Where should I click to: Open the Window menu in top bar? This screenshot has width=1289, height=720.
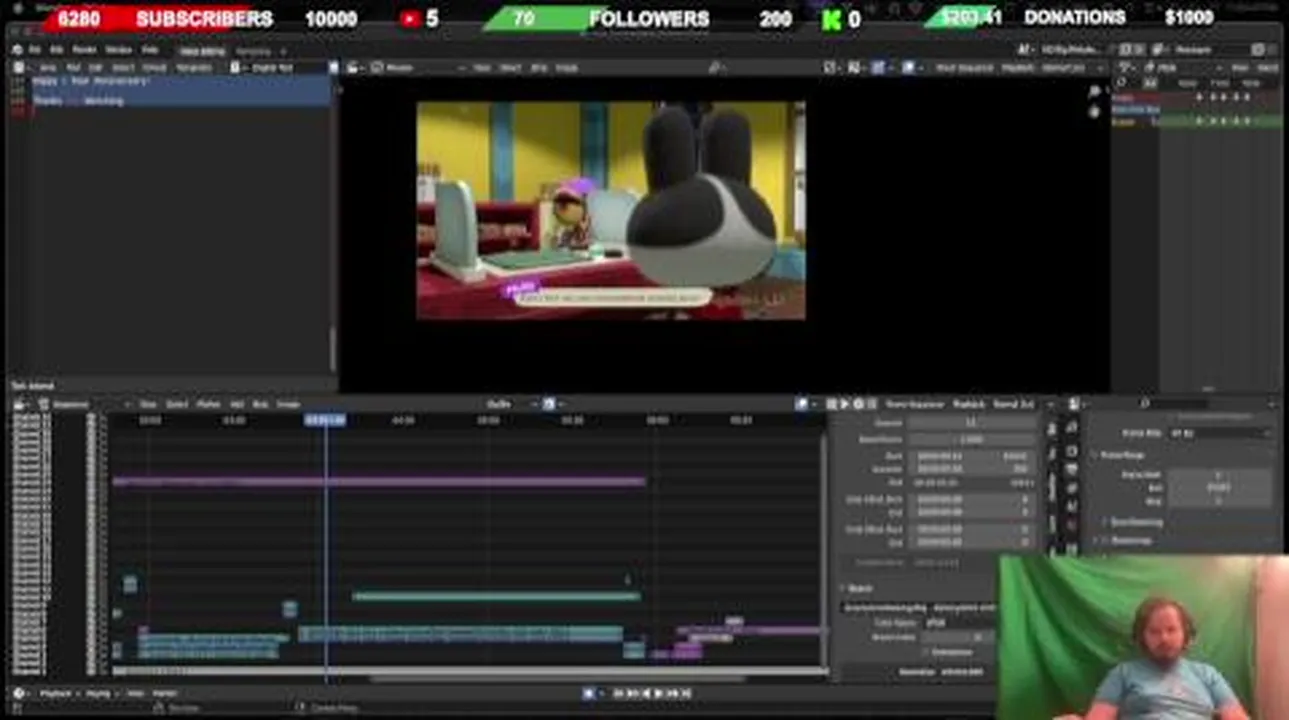[118, 49]
